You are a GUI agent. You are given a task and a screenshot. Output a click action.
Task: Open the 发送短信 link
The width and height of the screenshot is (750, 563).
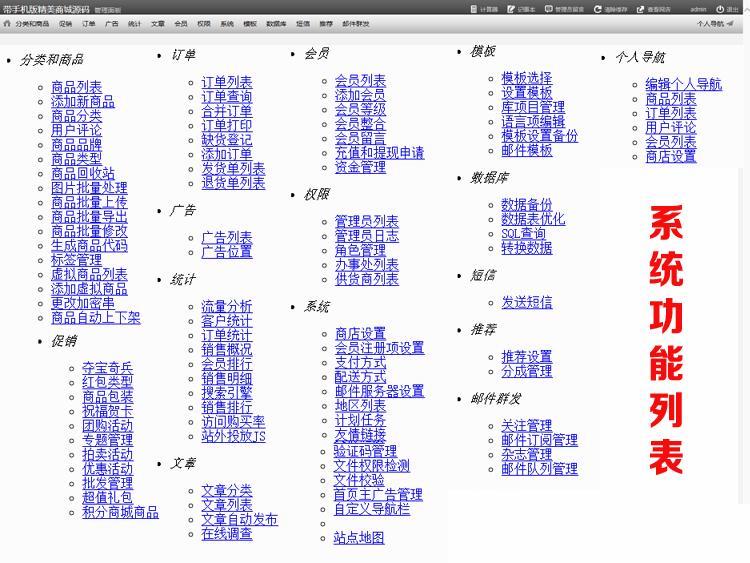pyautogui.click(x=527, y=302)
